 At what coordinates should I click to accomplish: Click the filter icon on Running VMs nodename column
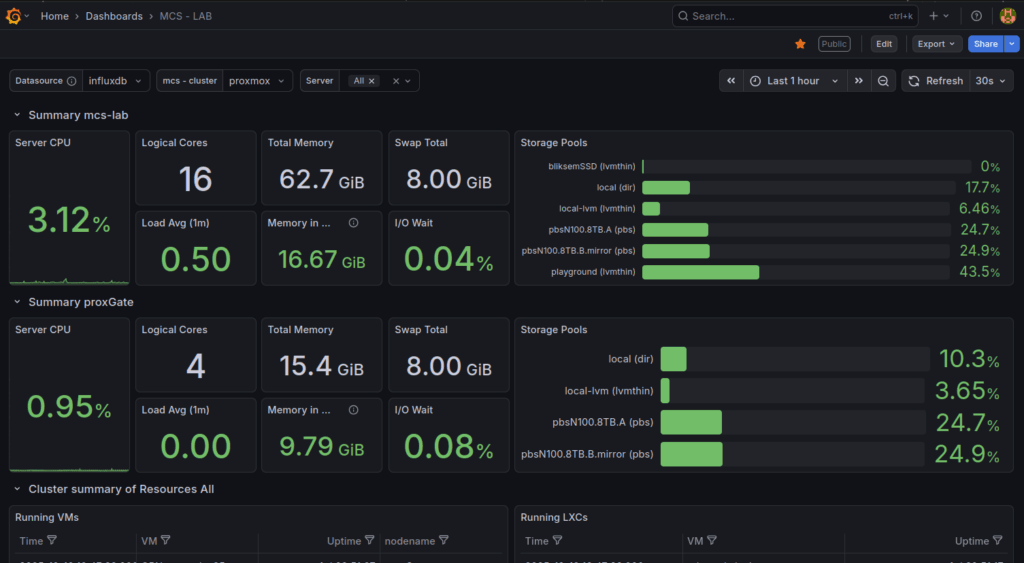(x=445, y=541)
